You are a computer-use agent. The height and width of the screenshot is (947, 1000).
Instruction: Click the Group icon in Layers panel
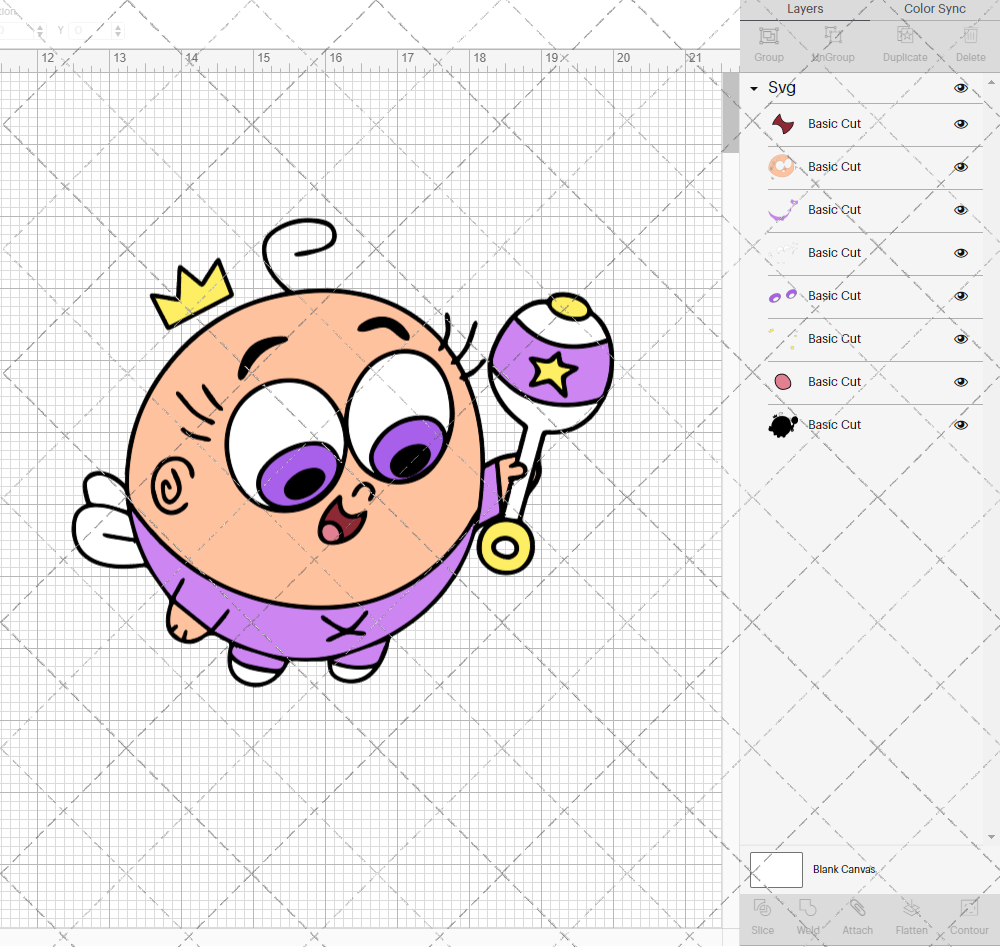point(768,35)
